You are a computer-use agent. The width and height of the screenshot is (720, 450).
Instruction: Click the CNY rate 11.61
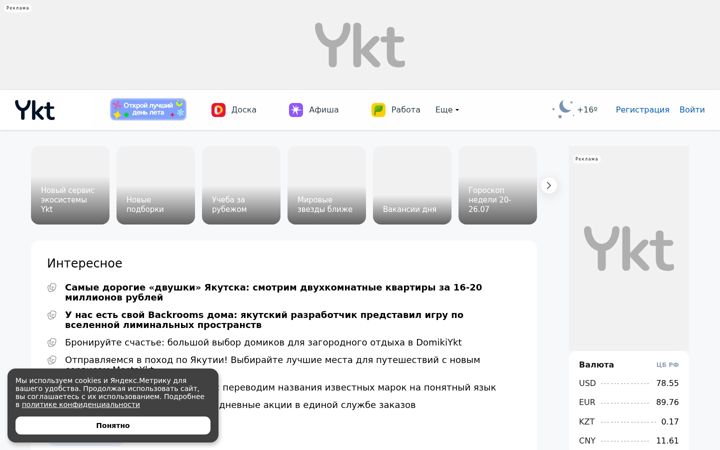[667, 441]
